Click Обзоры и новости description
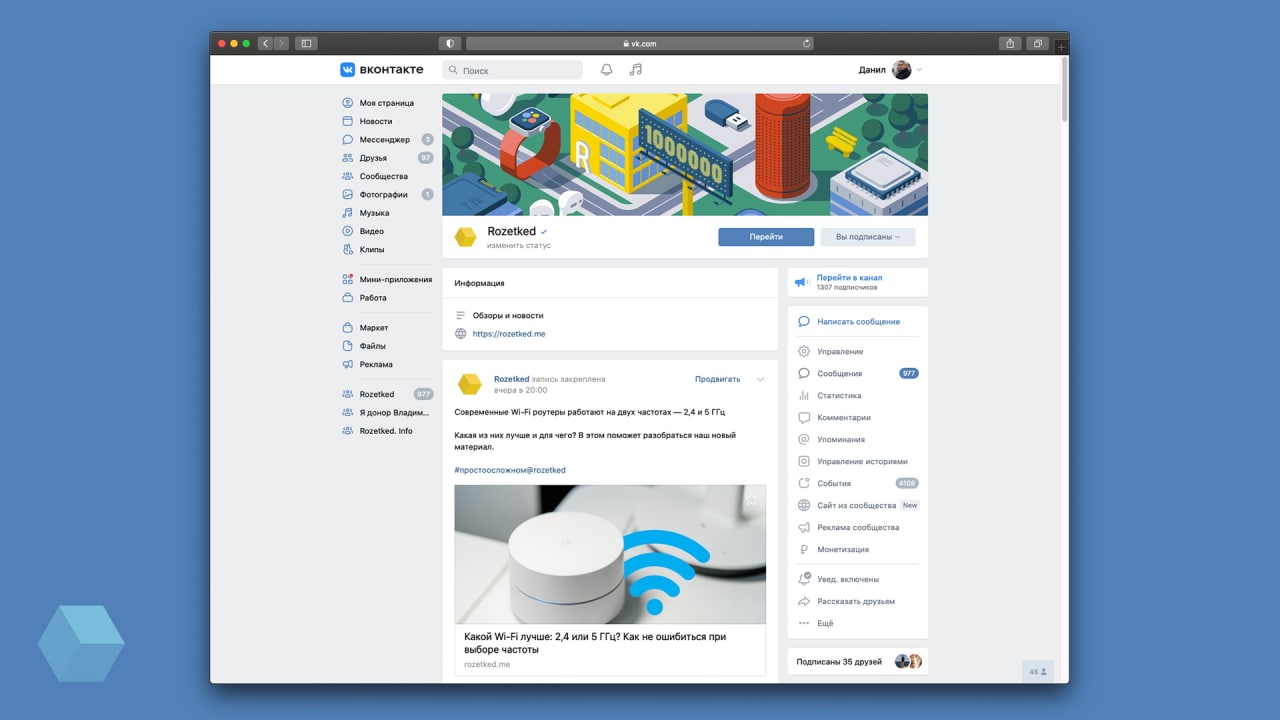Image resolution: width=1280 pixels, height=720 pixels. point(508,315)
